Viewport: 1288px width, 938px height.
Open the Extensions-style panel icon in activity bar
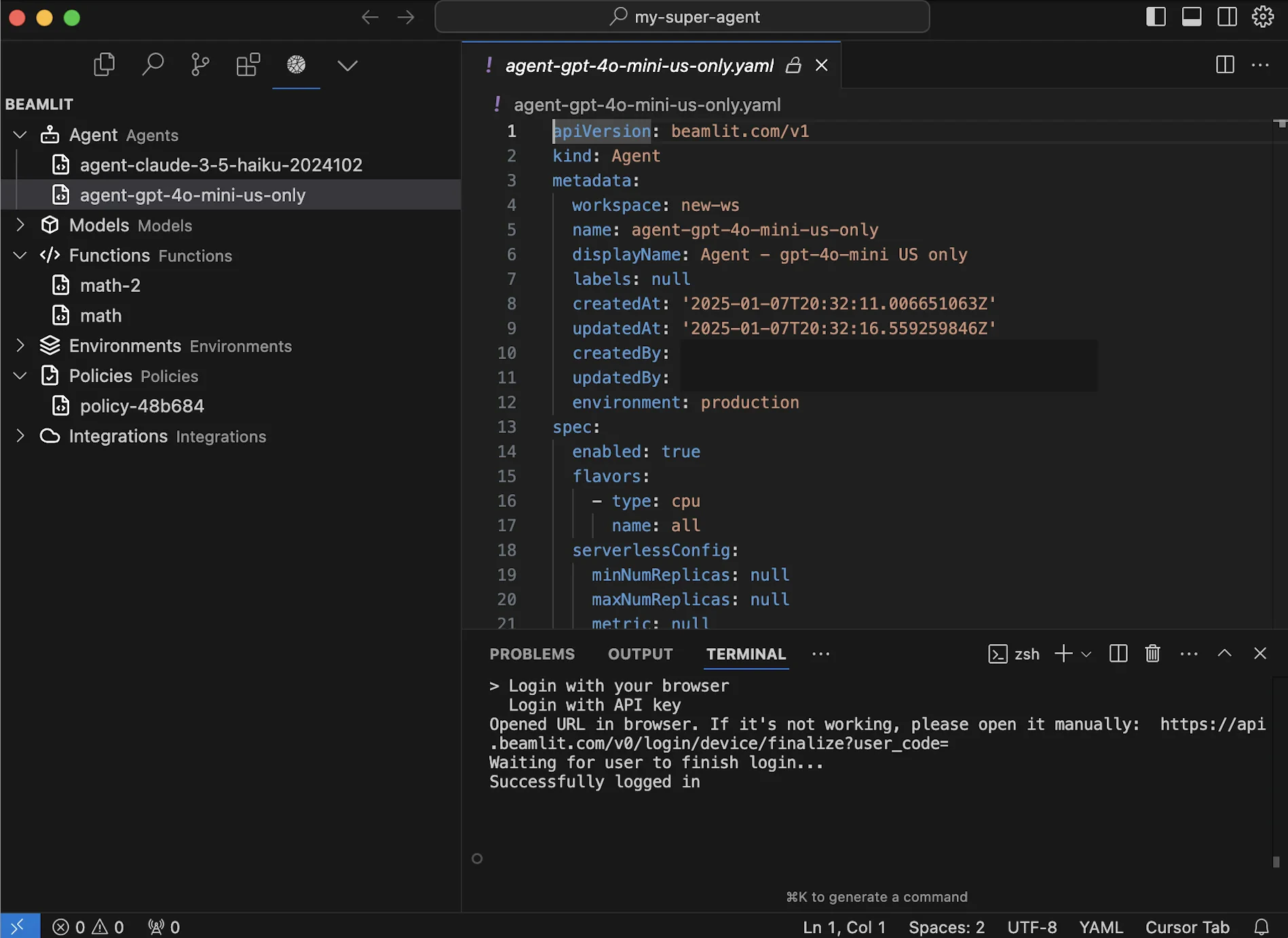point(248,64)
